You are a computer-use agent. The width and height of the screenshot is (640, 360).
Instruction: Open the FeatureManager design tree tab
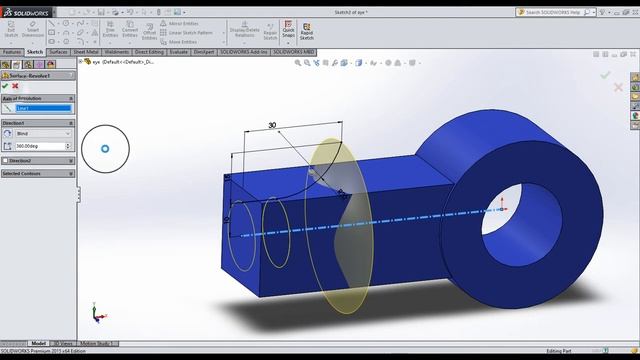[6, 64]
